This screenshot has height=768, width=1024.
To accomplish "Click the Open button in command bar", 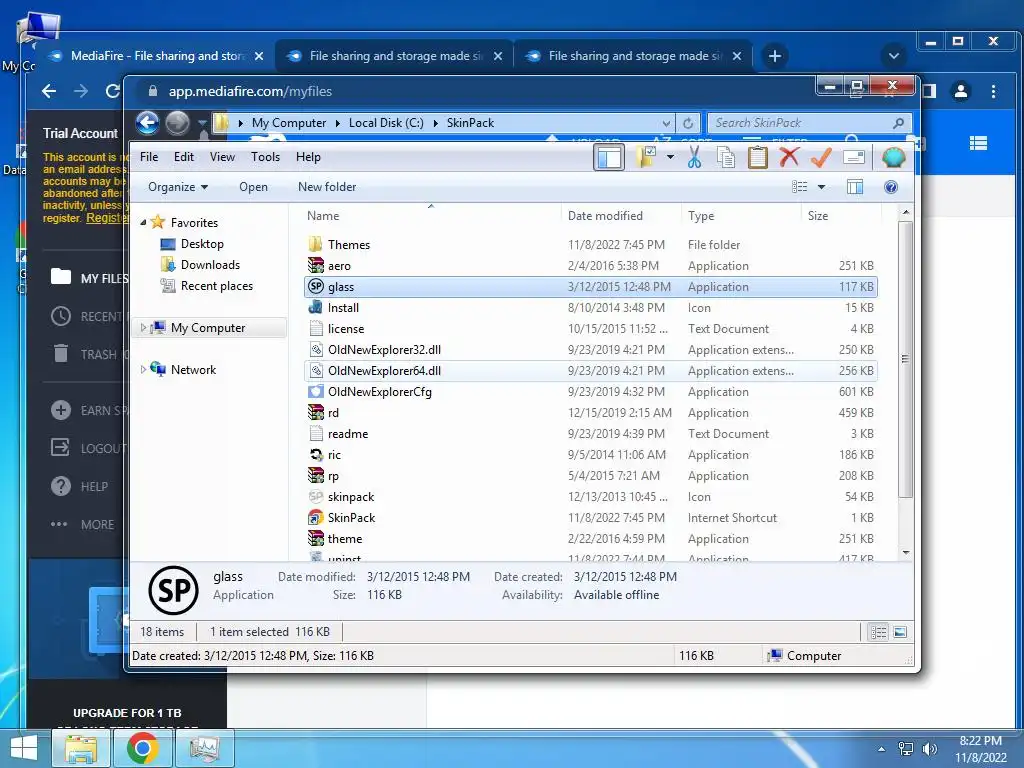I will pyautogui.click(x=253, y=187).
